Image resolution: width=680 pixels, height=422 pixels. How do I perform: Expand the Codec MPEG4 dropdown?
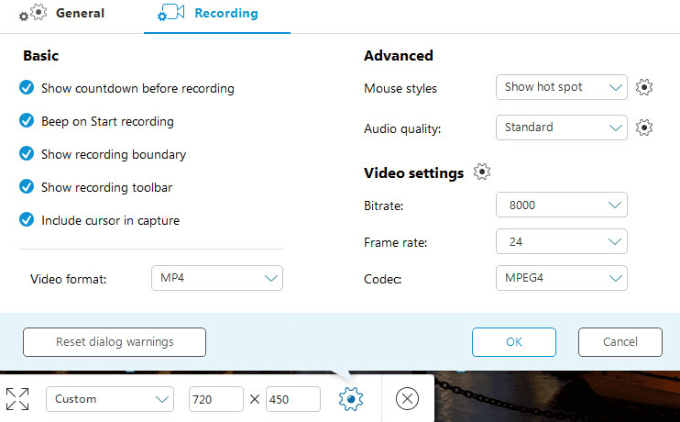[561, 278]
